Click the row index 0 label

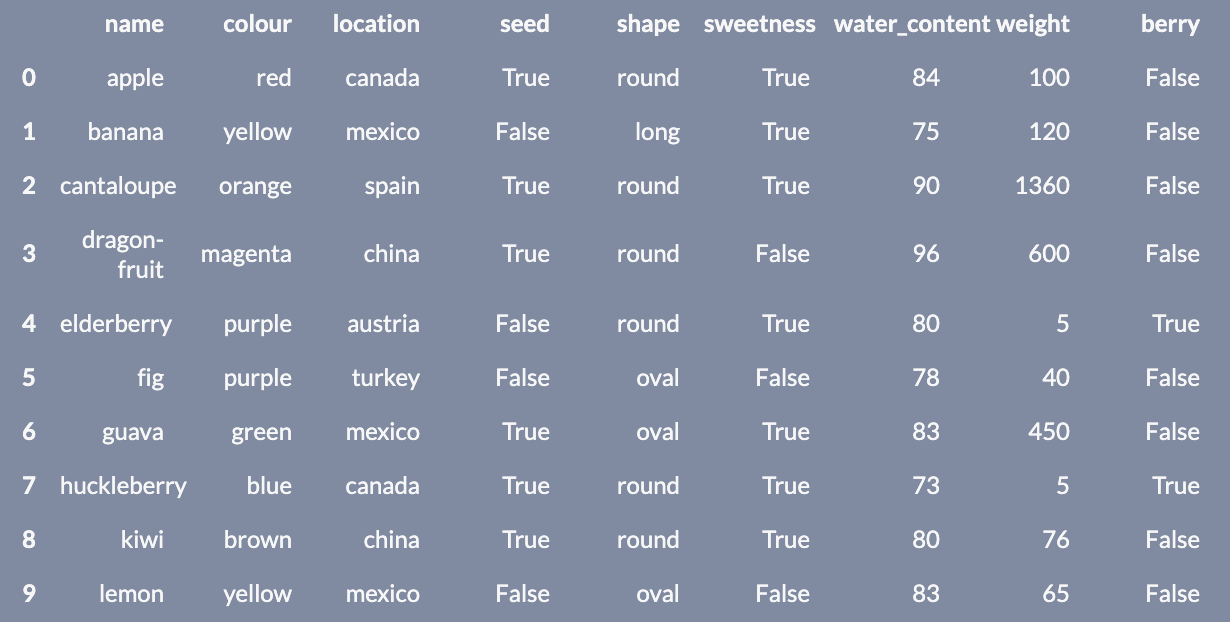pyautogui.click(x=29, y=78)
